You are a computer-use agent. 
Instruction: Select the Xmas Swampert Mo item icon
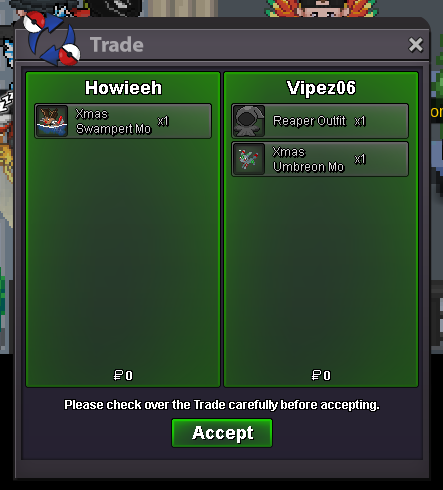[52, 121]
